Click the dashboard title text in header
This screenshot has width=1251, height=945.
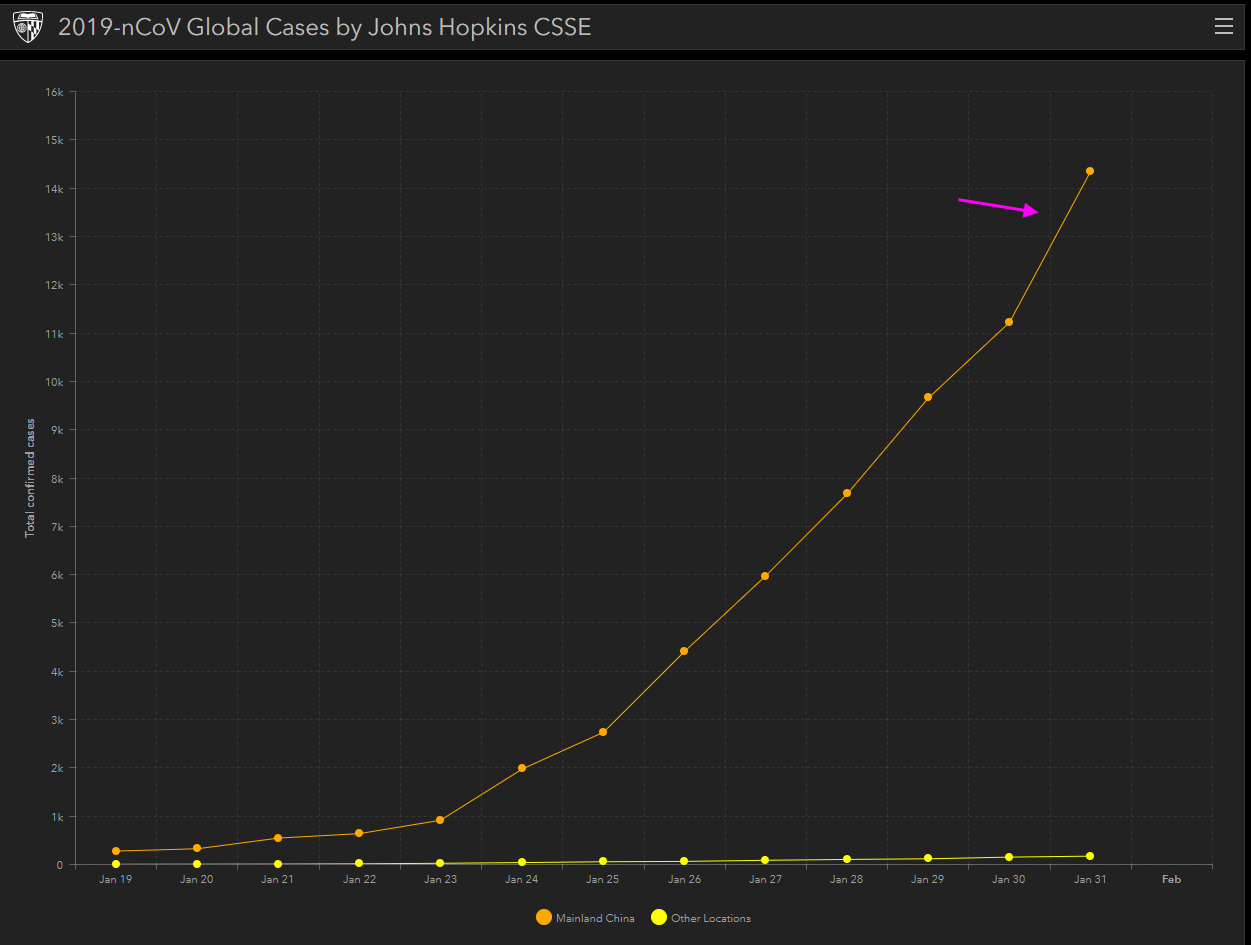tap(324, 27)
